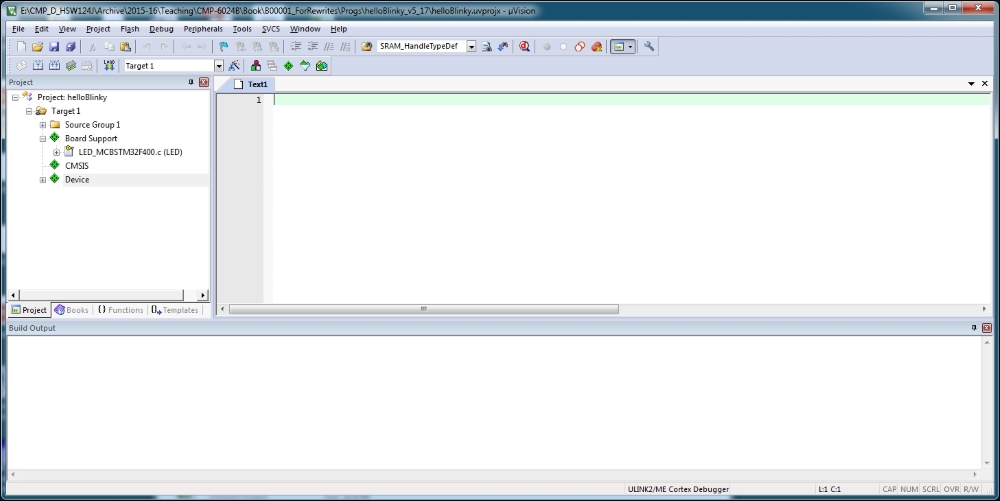
Task: Open Configuration with the wrench icon
Action: [649, 47]
